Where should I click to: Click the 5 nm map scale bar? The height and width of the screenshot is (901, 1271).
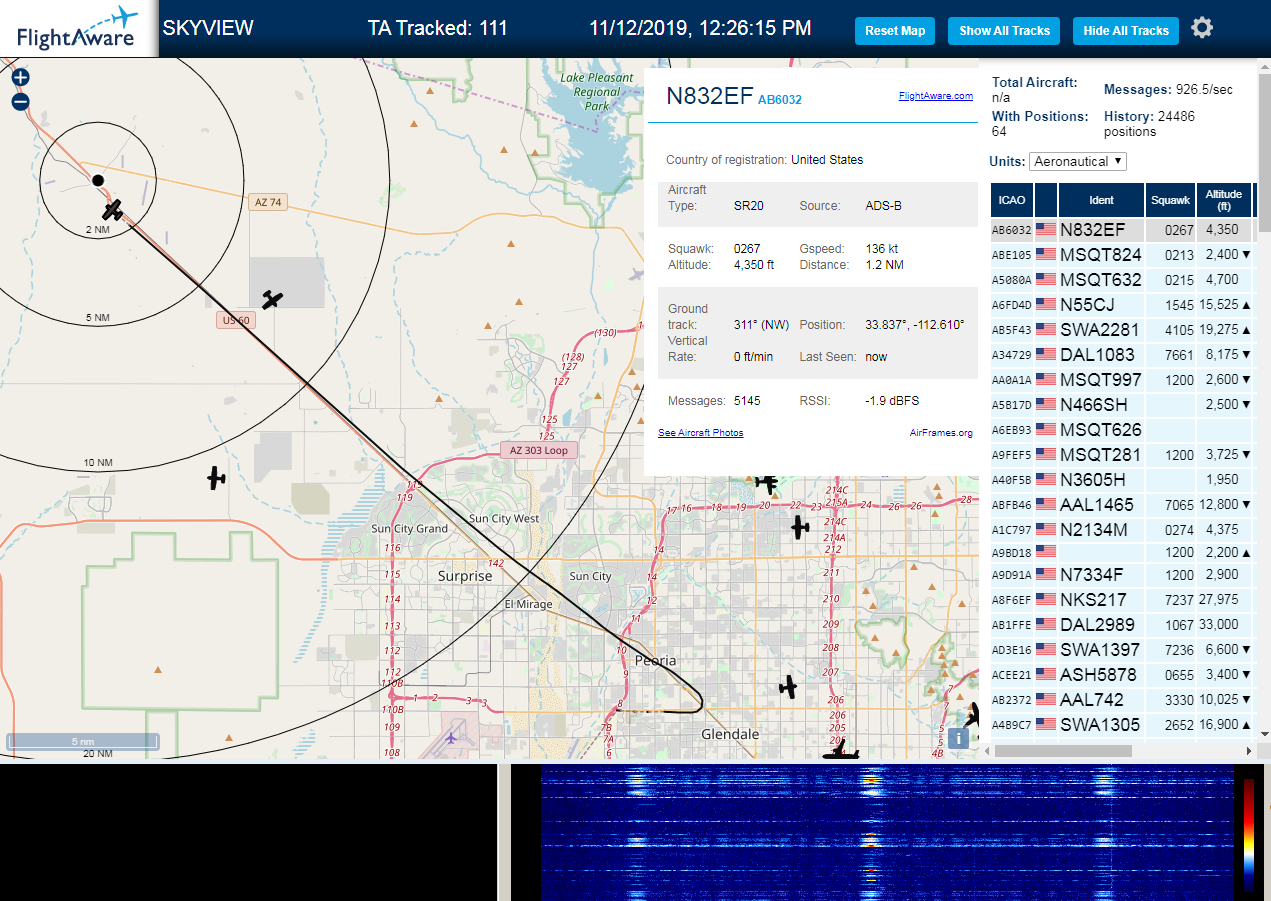click(83, 742)
